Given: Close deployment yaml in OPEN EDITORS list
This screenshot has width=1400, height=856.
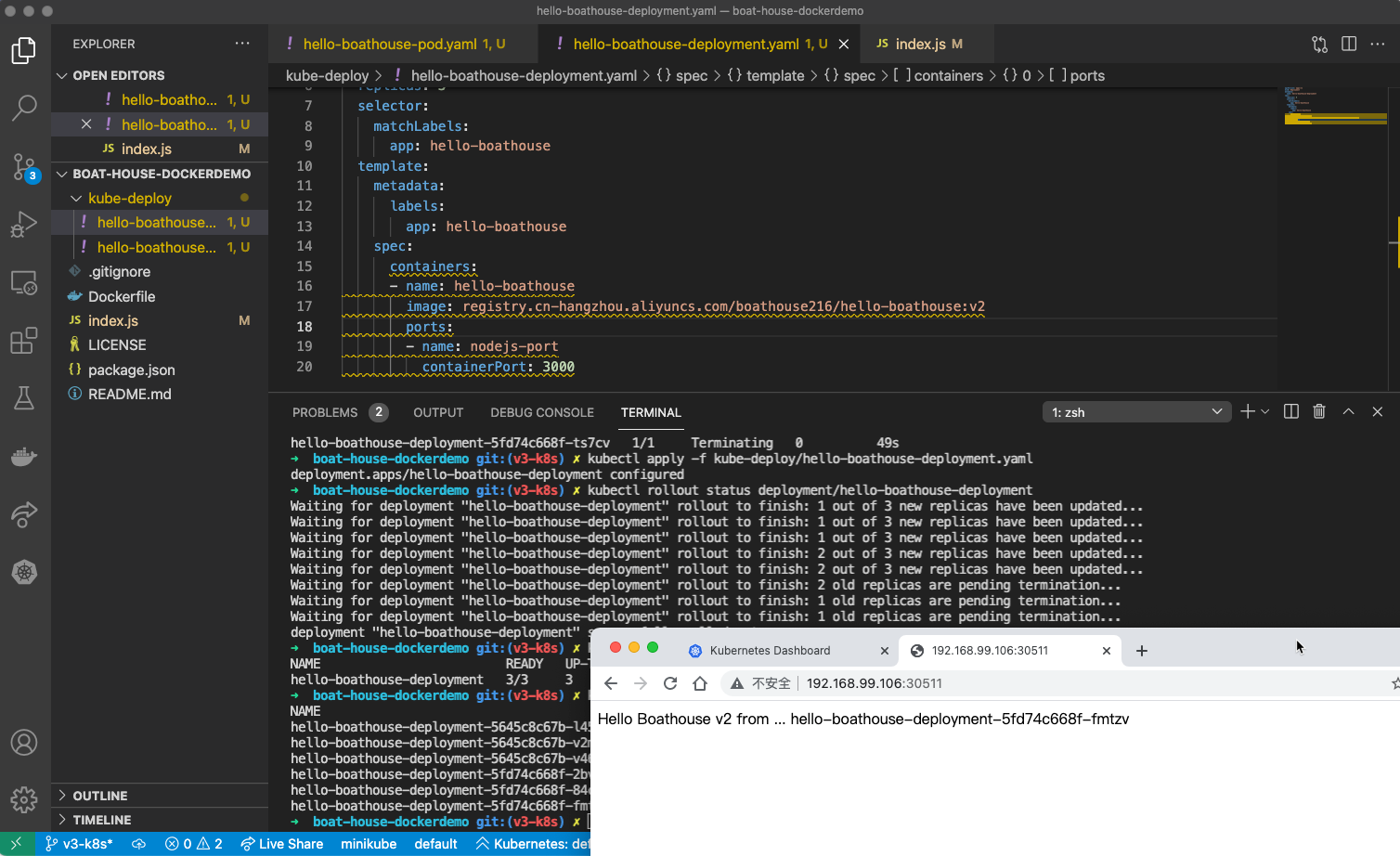Looking at the screenshot, I should 86,124.
